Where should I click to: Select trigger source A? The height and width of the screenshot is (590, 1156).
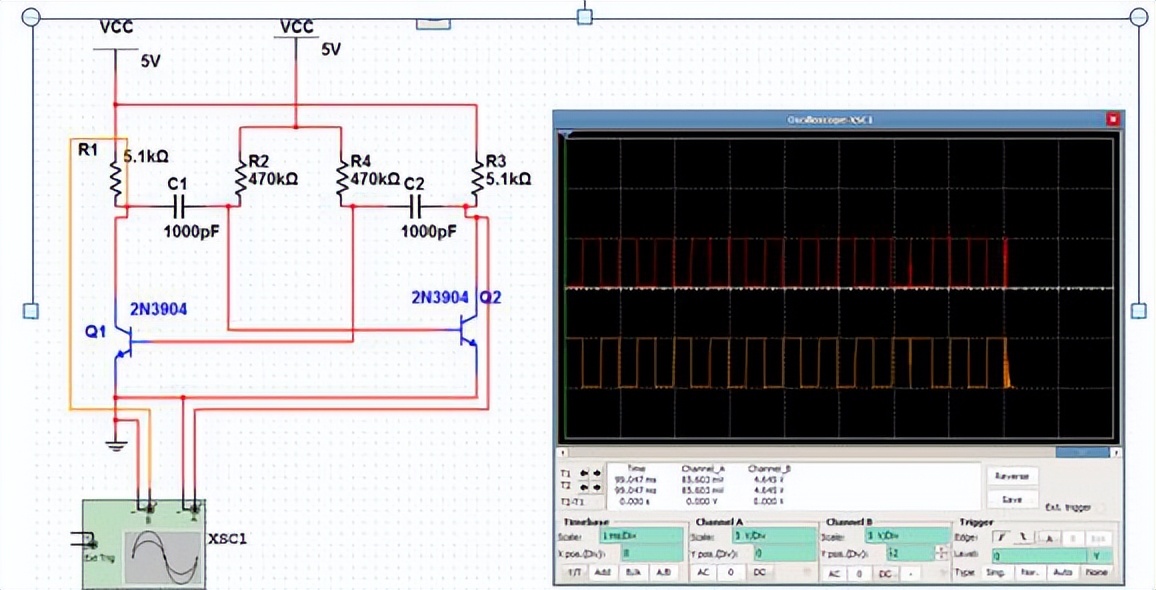(1048, 538)
